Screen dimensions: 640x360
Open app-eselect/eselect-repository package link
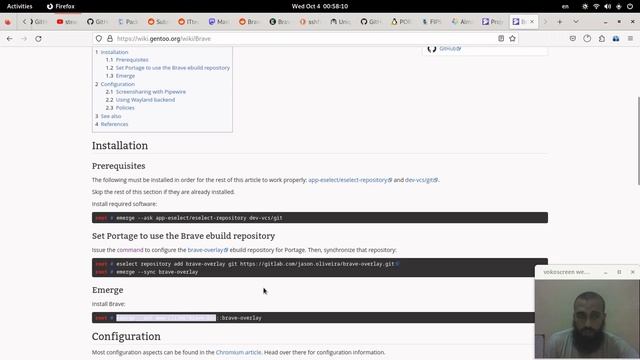tap(350, 180)
